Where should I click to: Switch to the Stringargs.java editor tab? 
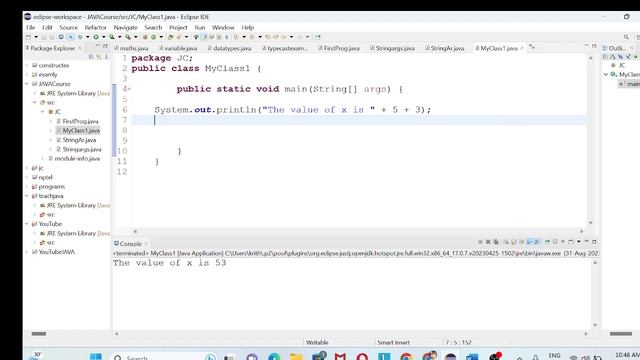point(392,48)
